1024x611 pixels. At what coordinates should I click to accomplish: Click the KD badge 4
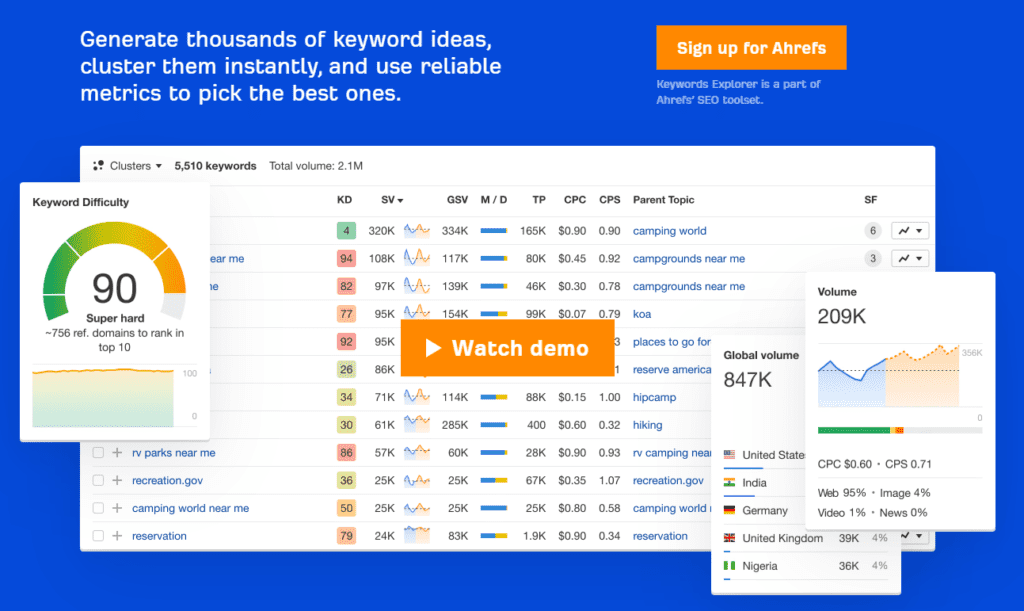tap(345, 230)
